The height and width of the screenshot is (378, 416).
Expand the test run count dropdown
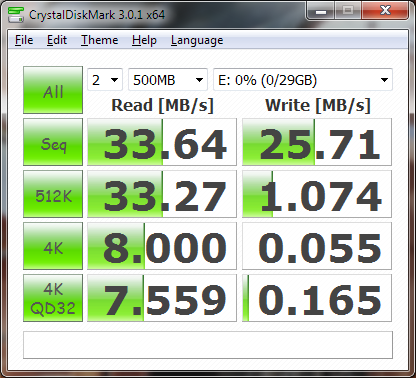pyautogui.click(x=105, y=80)
